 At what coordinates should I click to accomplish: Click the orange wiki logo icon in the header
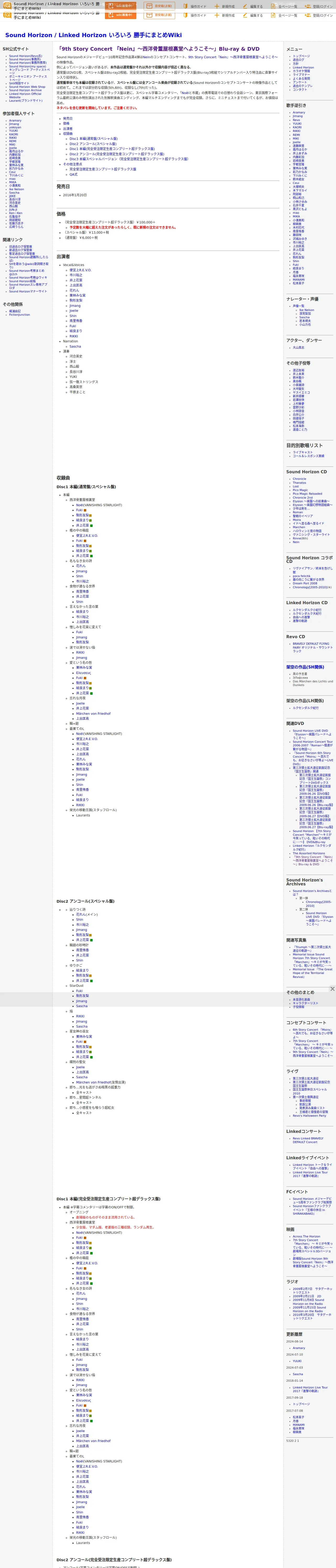(7, 15)
